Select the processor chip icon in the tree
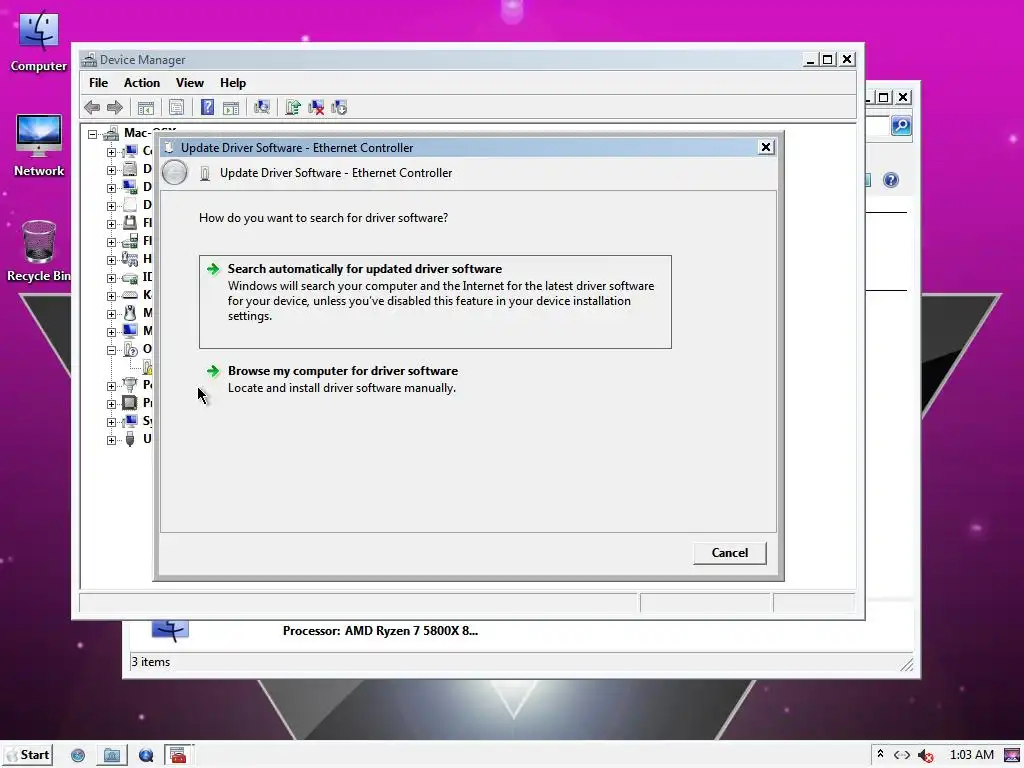 (x=130, y=403)
